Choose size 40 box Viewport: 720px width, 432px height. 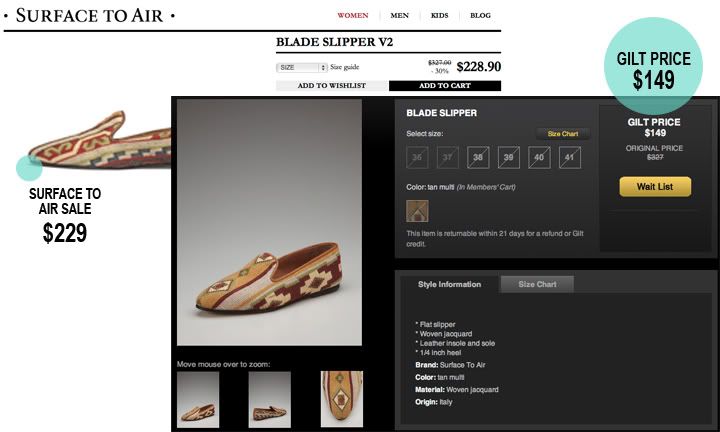(x=539, y=157)
